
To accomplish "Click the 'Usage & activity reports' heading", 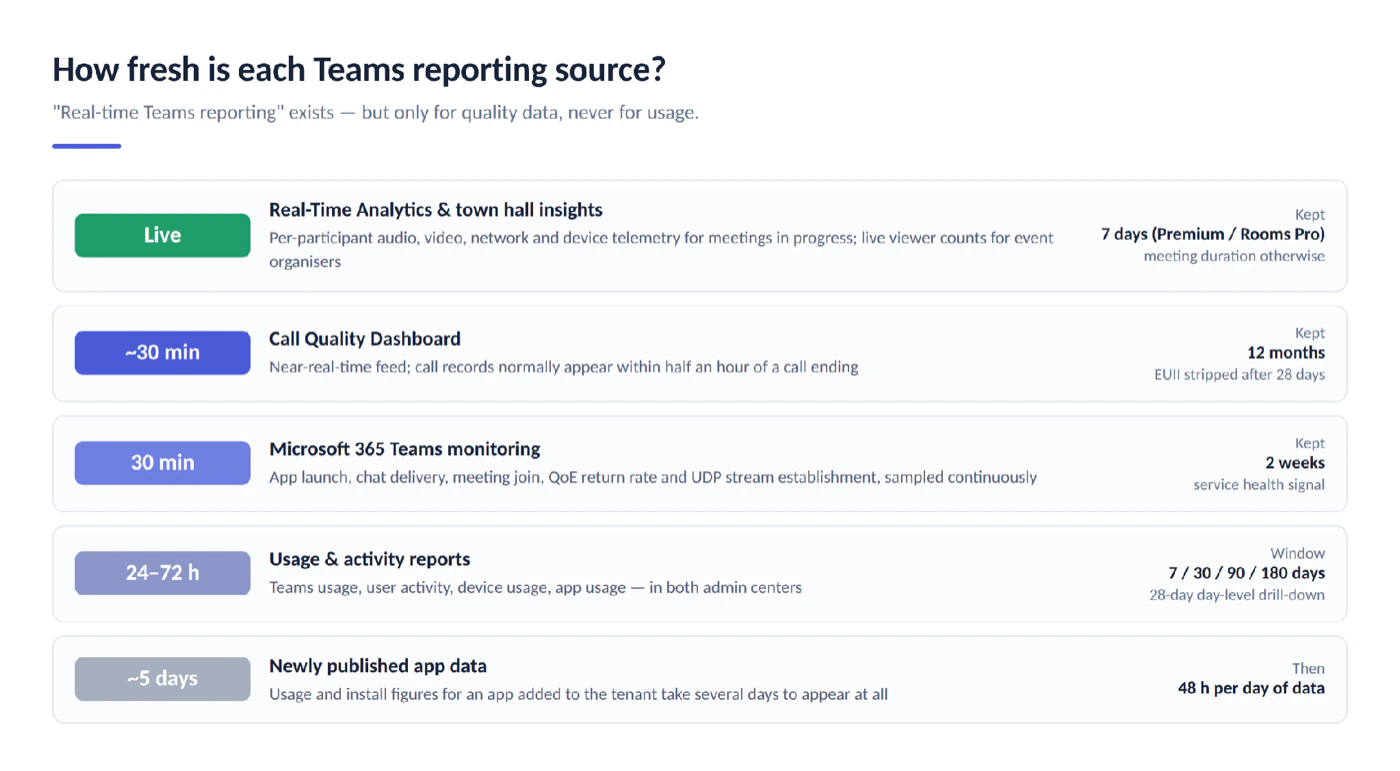I will point(370,558).
